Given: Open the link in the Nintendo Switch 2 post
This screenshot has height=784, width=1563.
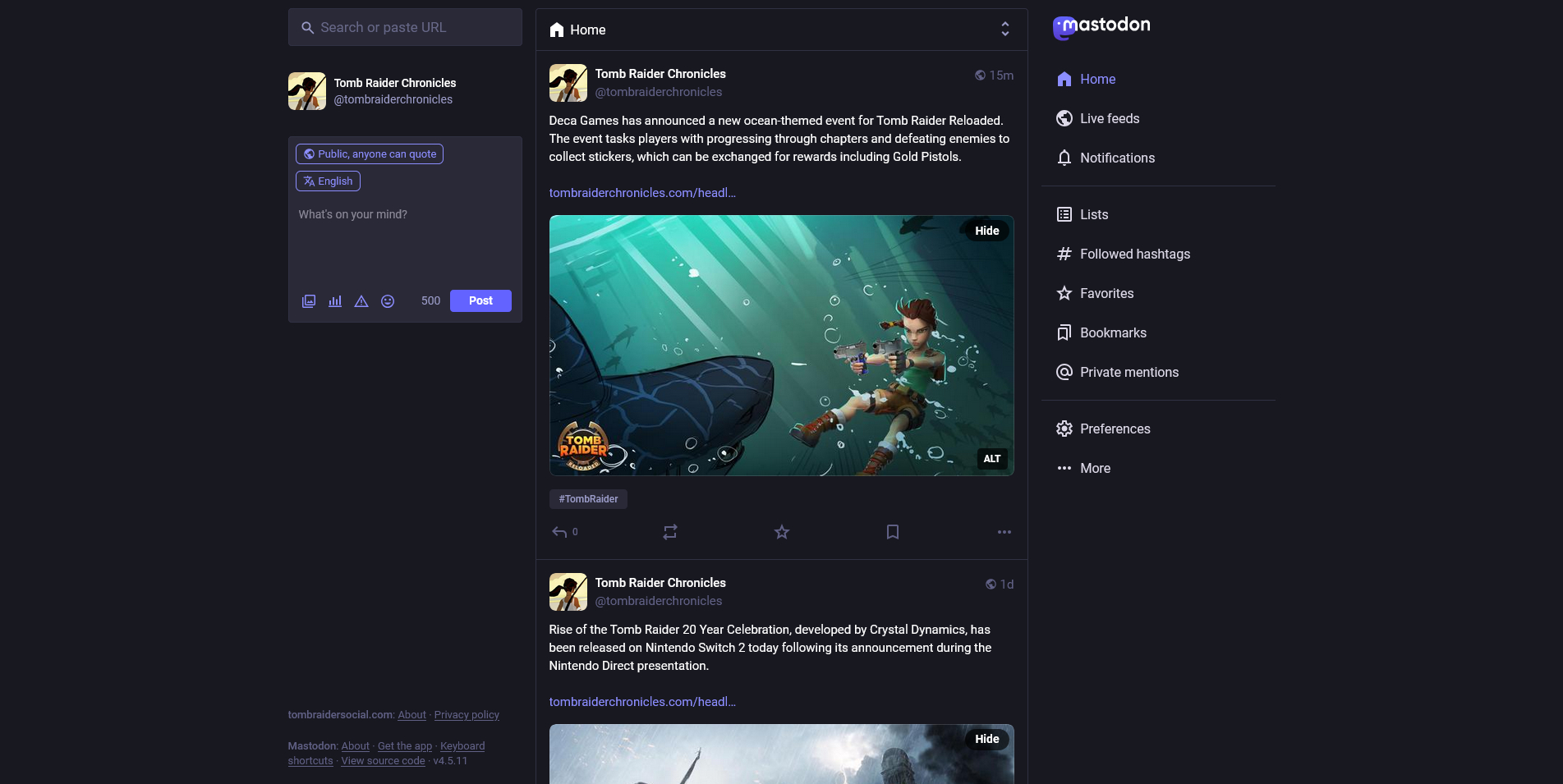Looking at the screenshot, I should (642, 702).
